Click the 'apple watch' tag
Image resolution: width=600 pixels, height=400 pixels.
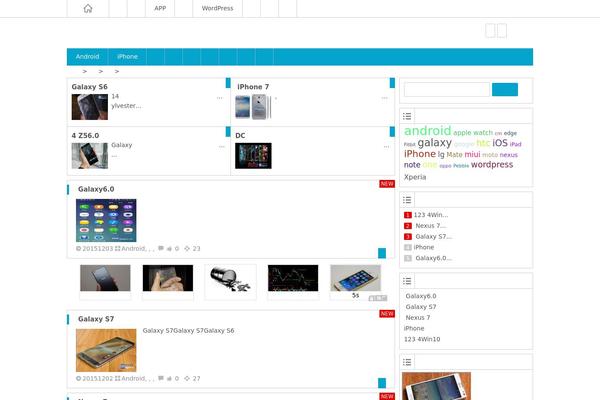click(x=473, y=133)
